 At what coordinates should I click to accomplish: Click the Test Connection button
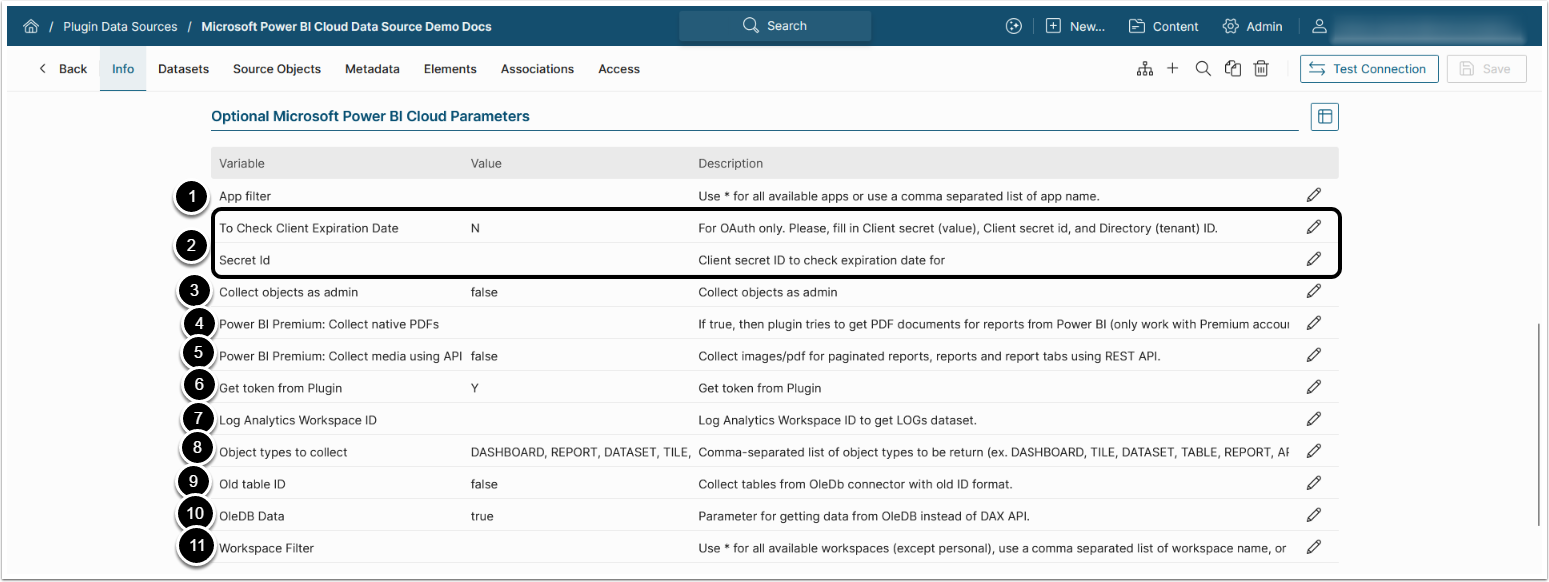(1369, 69)
